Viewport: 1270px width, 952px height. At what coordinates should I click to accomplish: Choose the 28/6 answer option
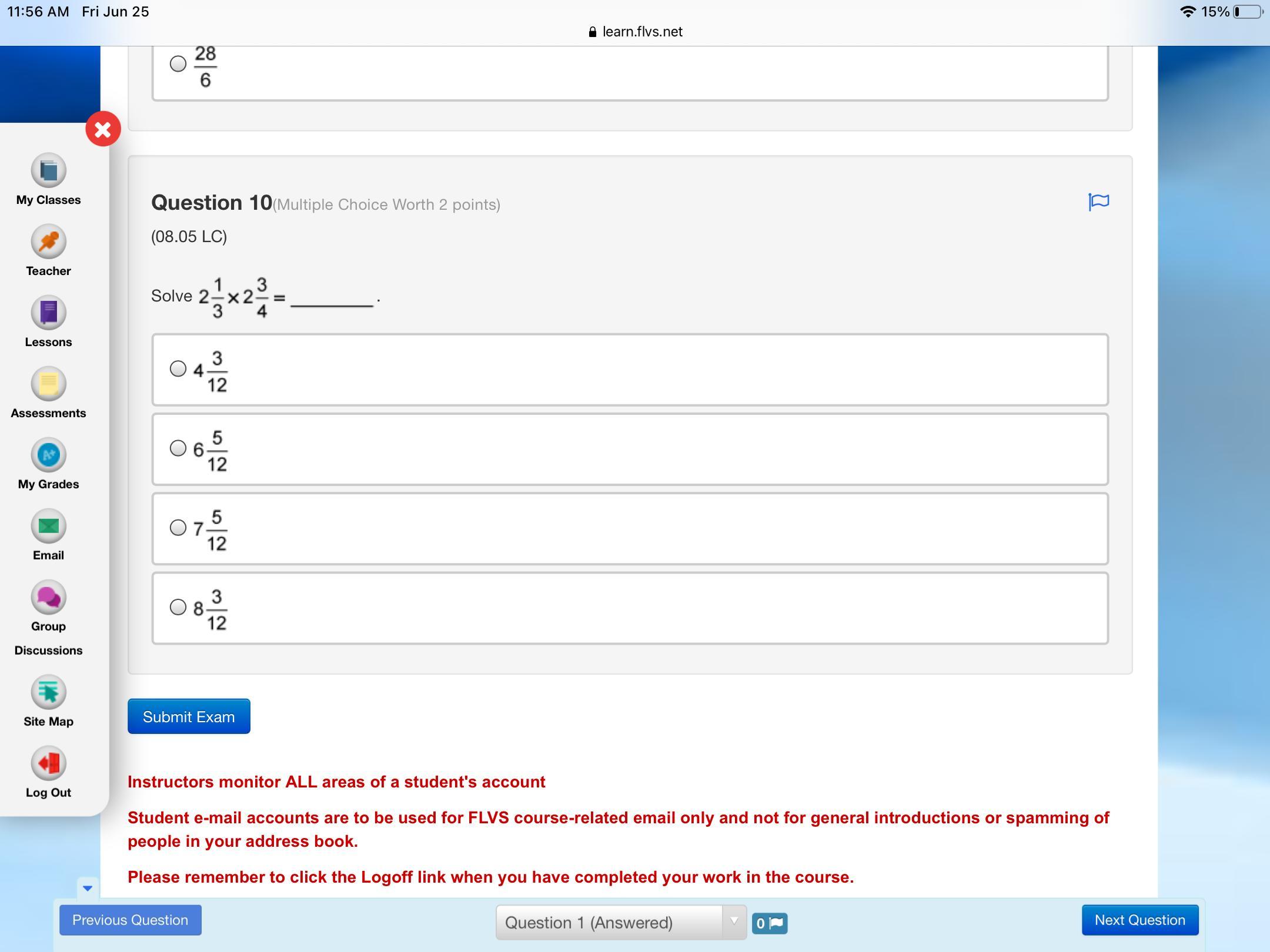click(178, 63)
